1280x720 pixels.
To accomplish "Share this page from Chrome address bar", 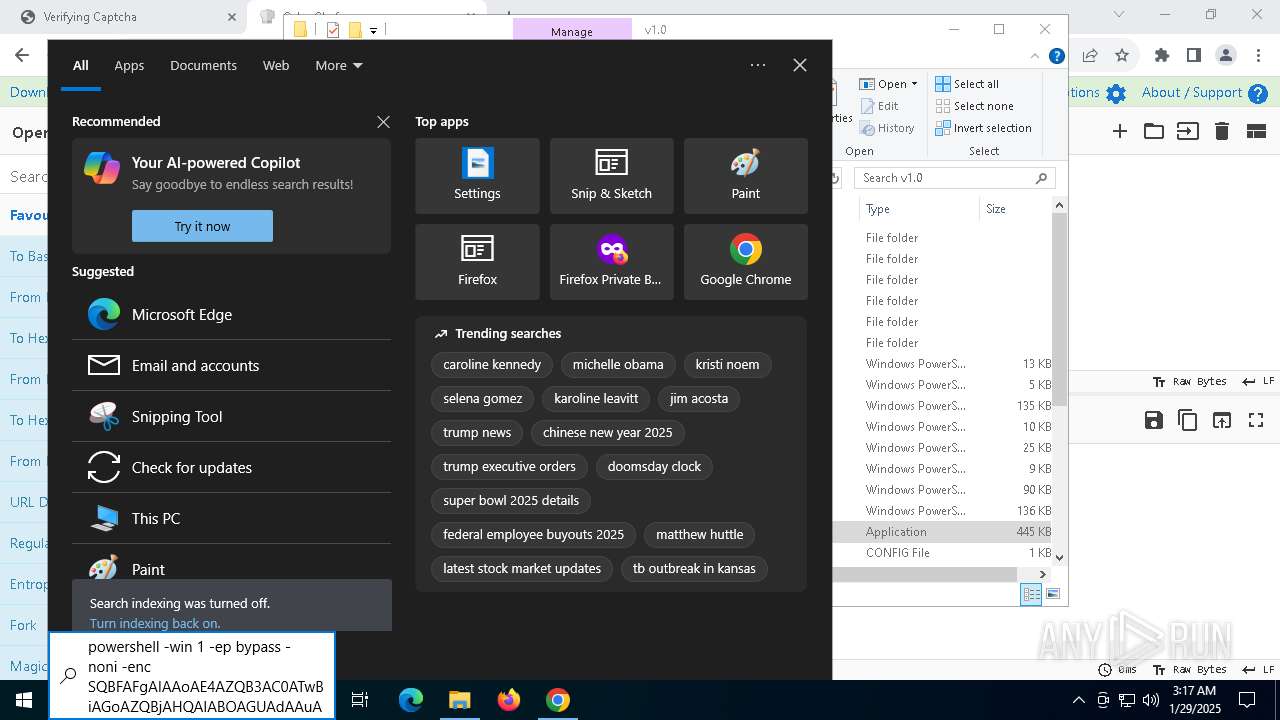I will pos(1090,55).
